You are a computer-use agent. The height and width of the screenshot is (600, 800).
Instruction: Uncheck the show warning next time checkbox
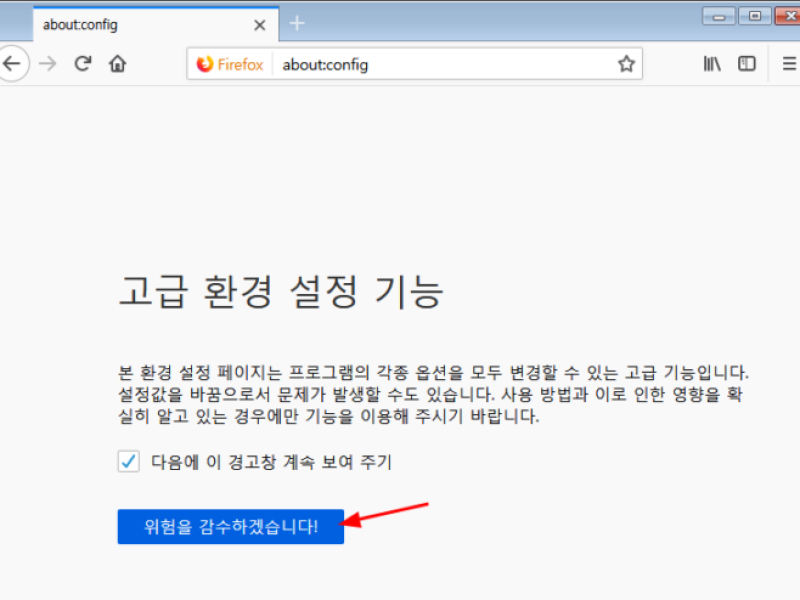(x=129, y=461)
